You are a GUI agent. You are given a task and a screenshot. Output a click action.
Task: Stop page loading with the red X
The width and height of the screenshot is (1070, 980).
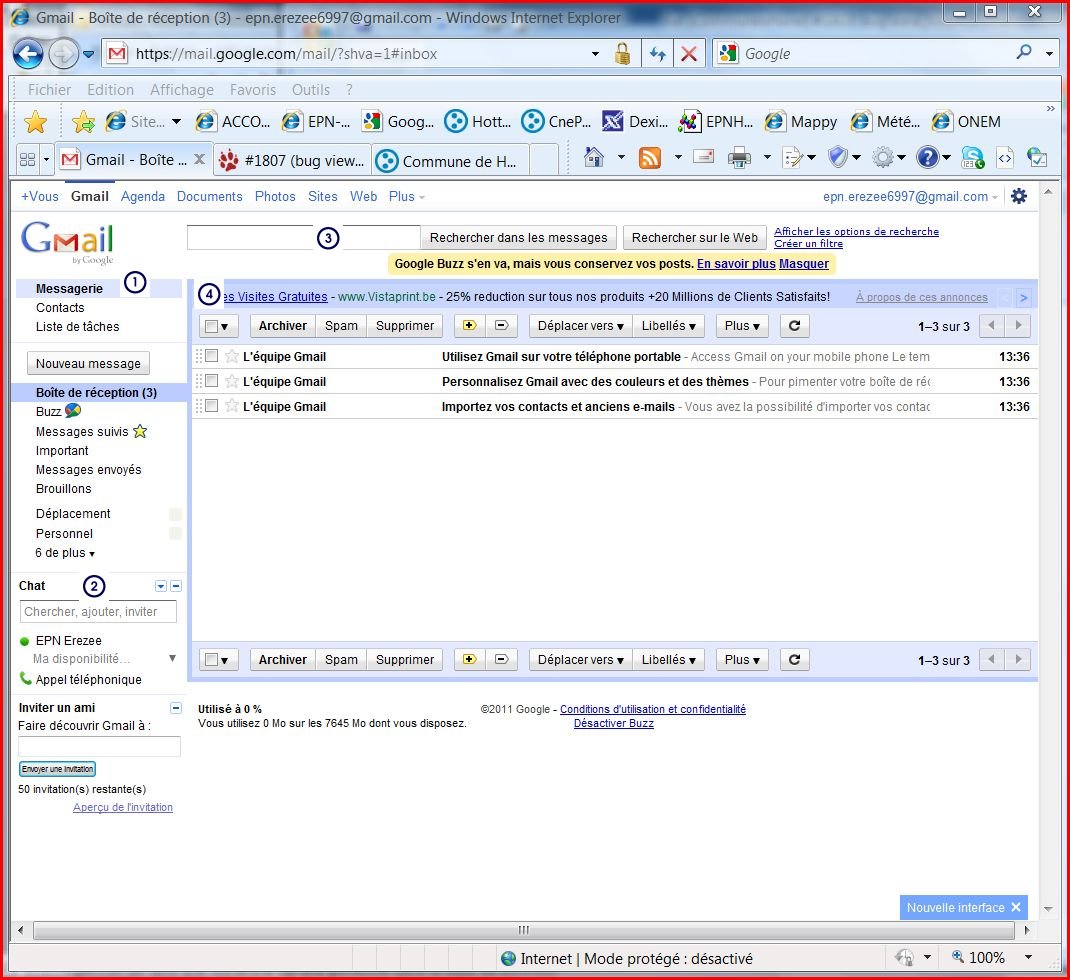689,54
